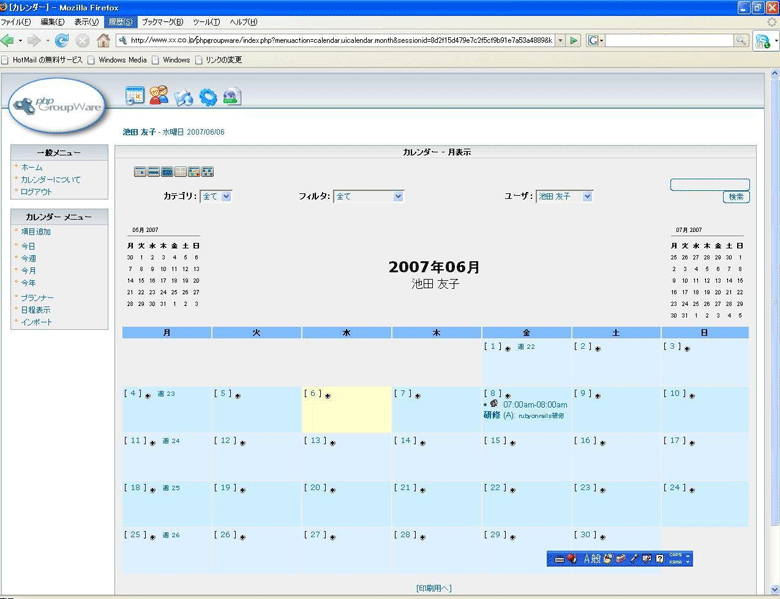Click the address book people icon
This screenshot has width=780, height=599.
click(x=159, y=96)
